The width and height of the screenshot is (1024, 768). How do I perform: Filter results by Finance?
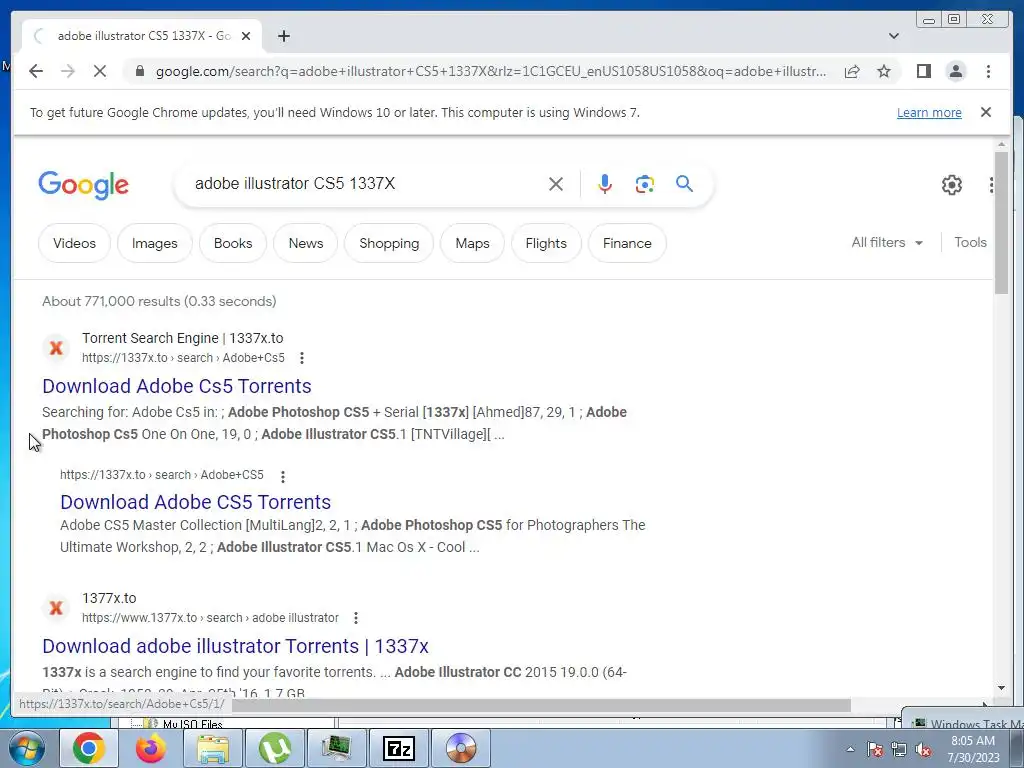(x=627, y=243)
